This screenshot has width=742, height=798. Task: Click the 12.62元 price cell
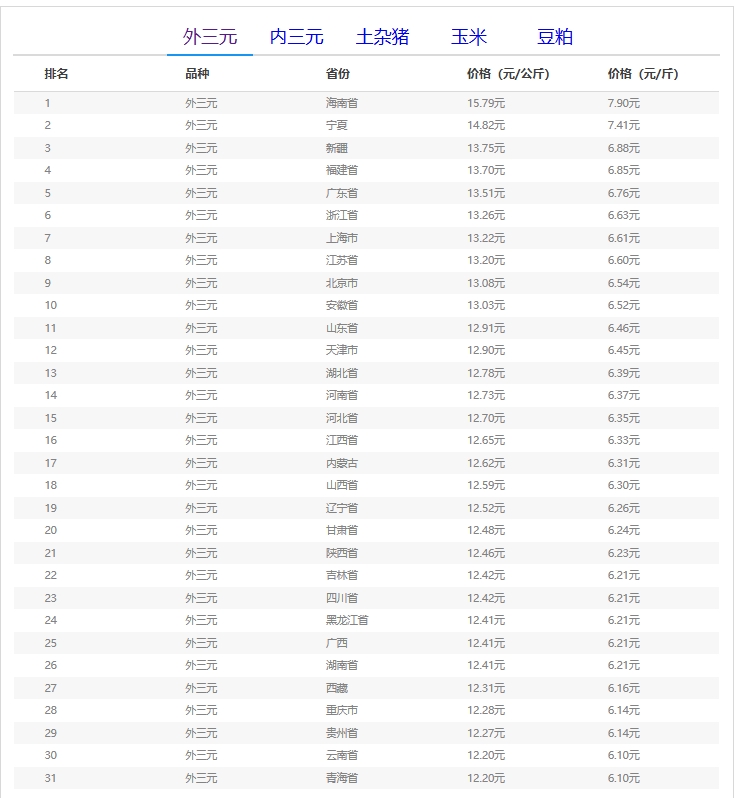pyautogui.click(x=486, y=463)
